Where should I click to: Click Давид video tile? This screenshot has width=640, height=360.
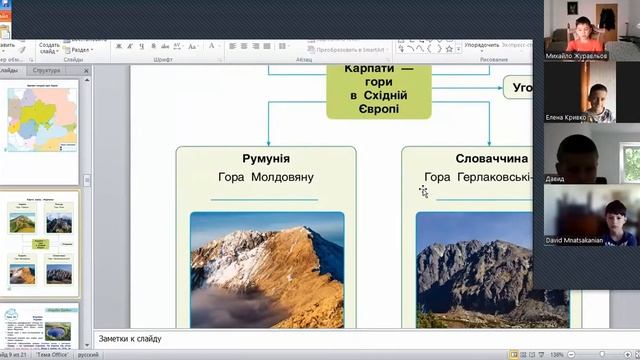click(x=592, y=153)
